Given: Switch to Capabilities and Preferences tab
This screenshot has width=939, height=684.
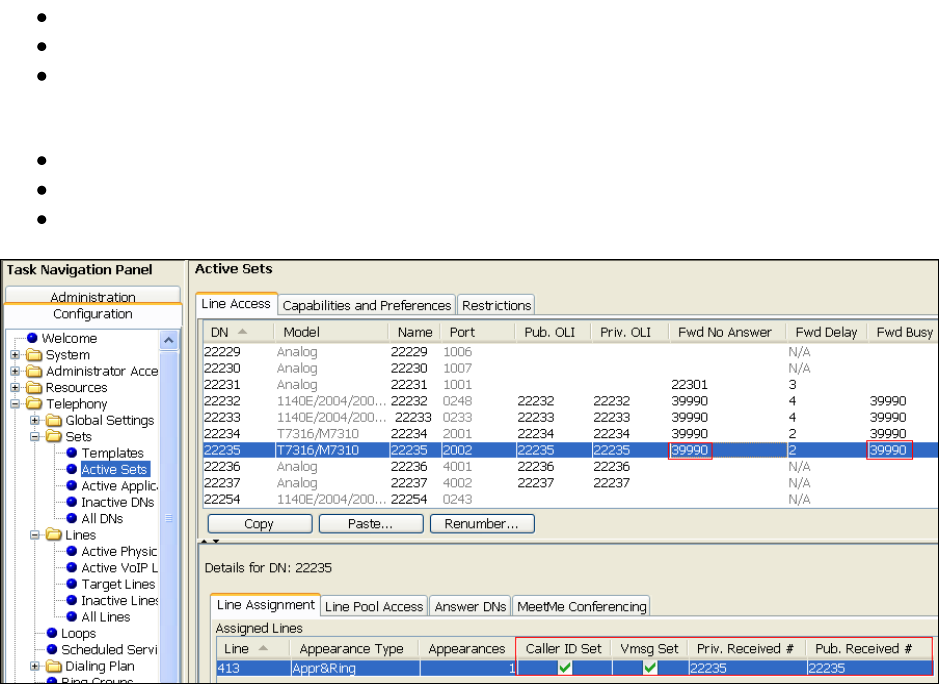Looking at the screenshot, I should point(365,304).
